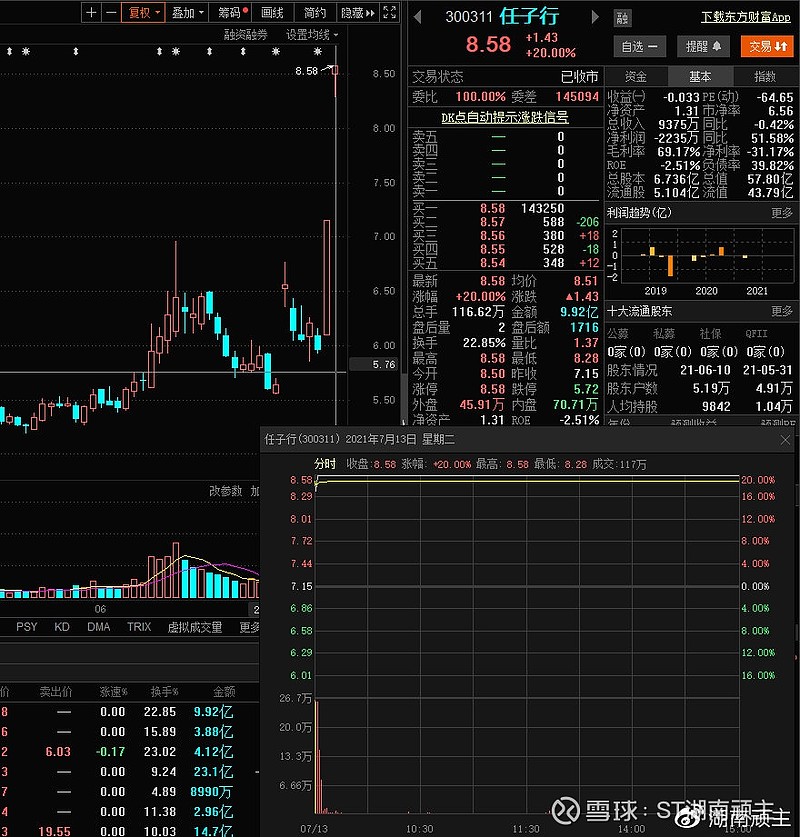The height and width of the screenshot is (837, 800).
Task: Click the 社保 shareholder category
Action: tap(710, 334)
